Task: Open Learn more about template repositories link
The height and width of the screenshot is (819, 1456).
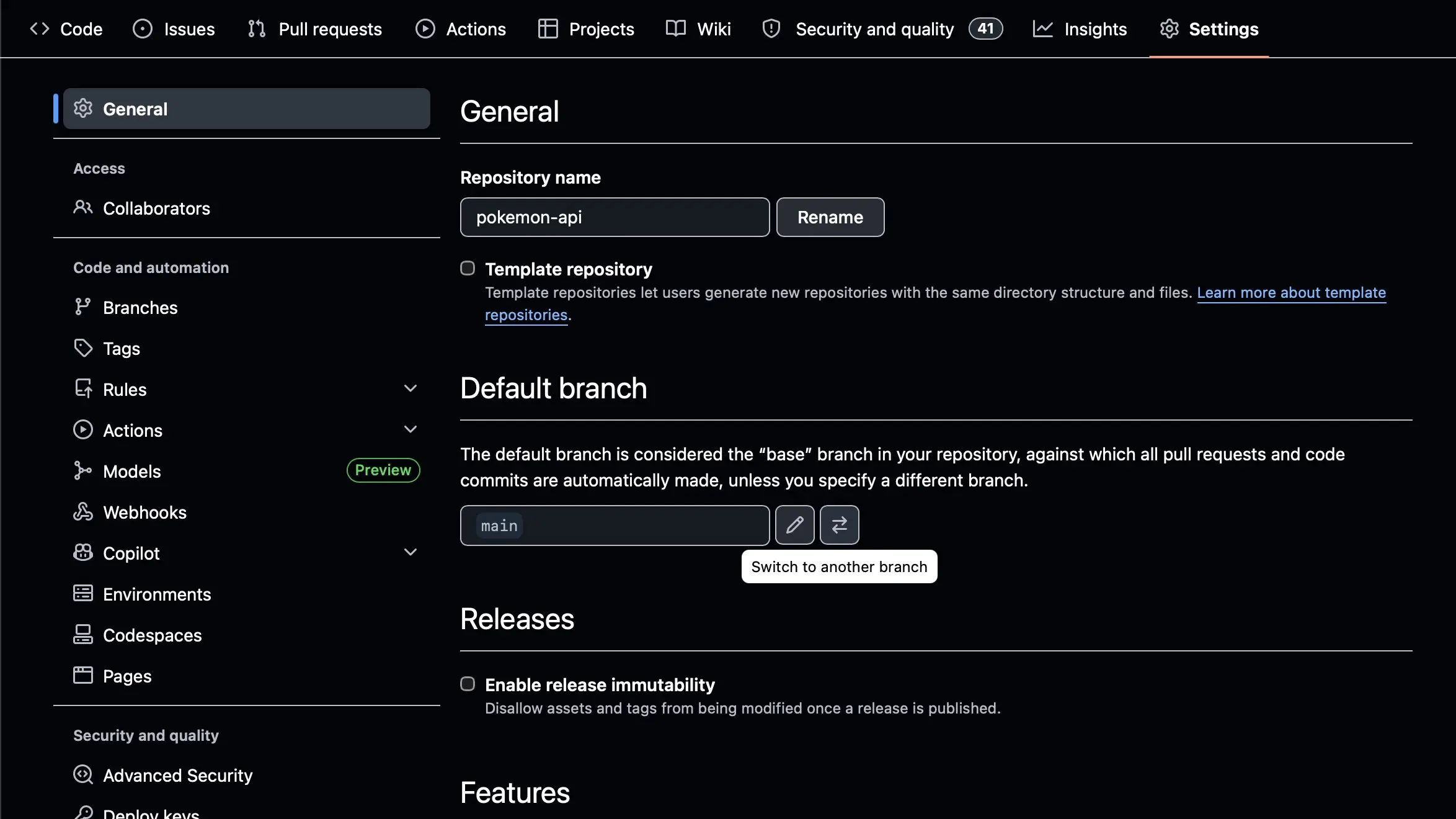Action: click(1291, 292)
